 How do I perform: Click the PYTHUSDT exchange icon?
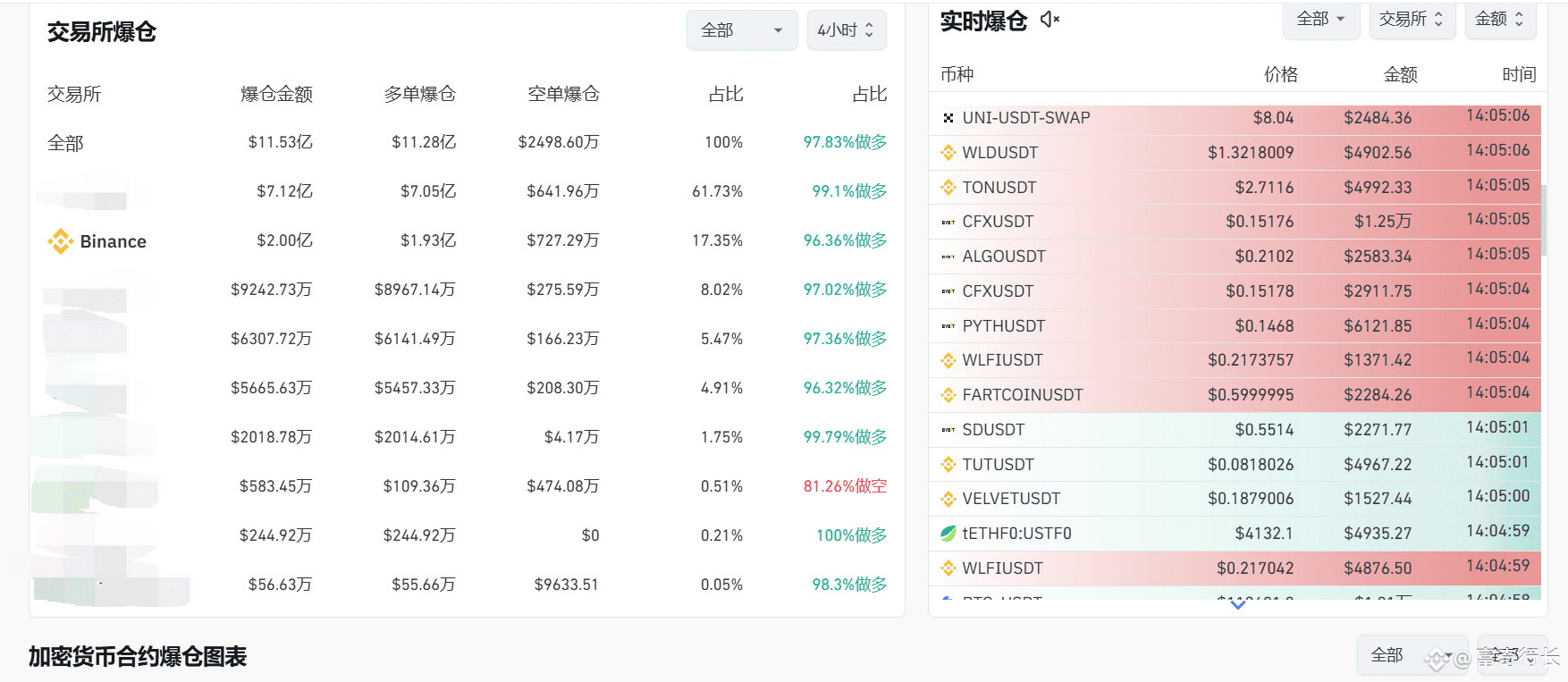pos(948,326)
